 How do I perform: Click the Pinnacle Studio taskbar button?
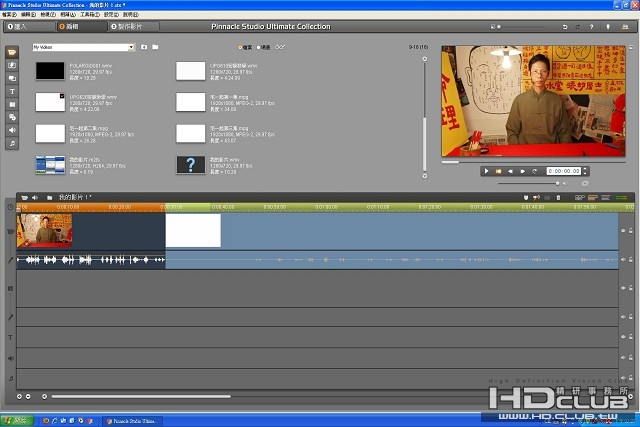click(131, 421)
